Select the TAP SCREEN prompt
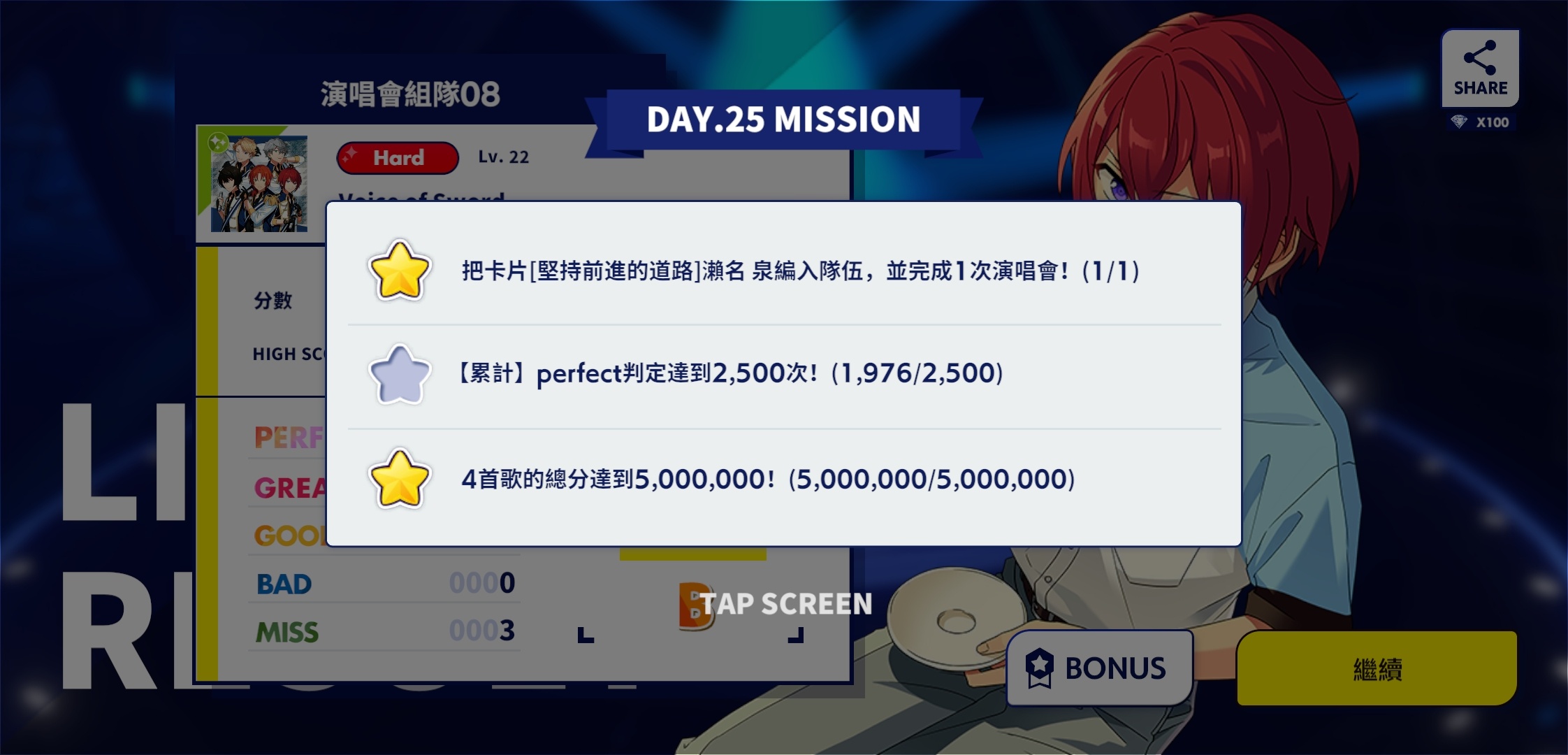Image resolution: width=1568 pixels, height=755 pixels. pos(787,604)
